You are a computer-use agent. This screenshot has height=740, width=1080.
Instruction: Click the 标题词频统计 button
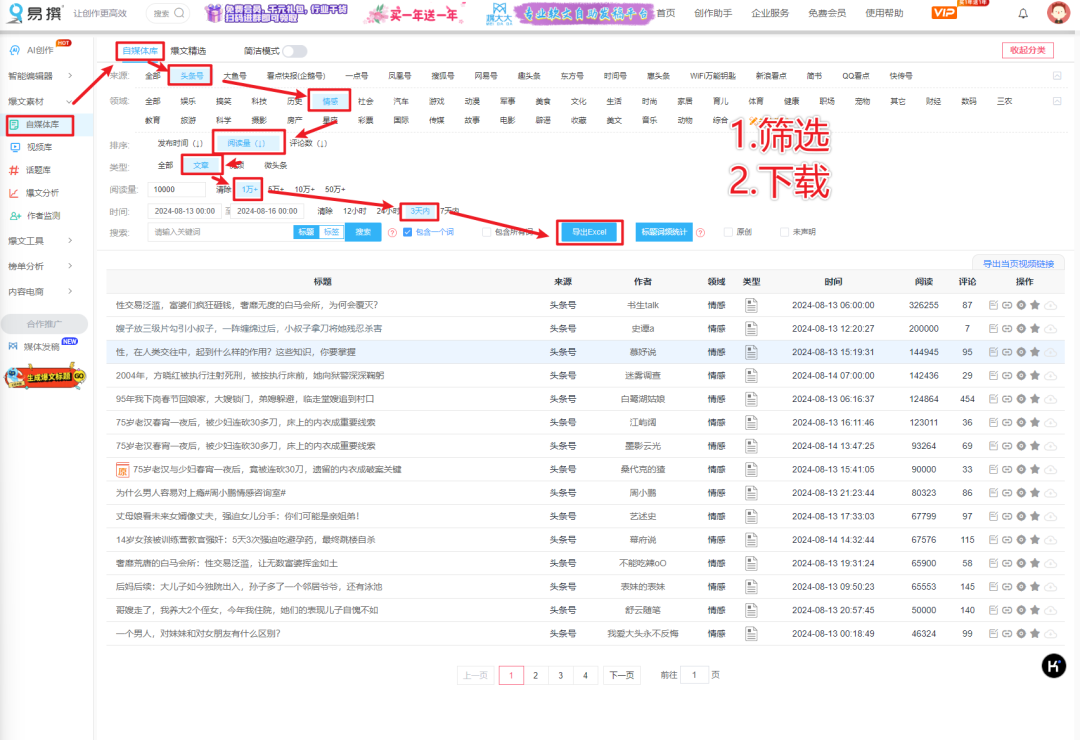(664, 232)
